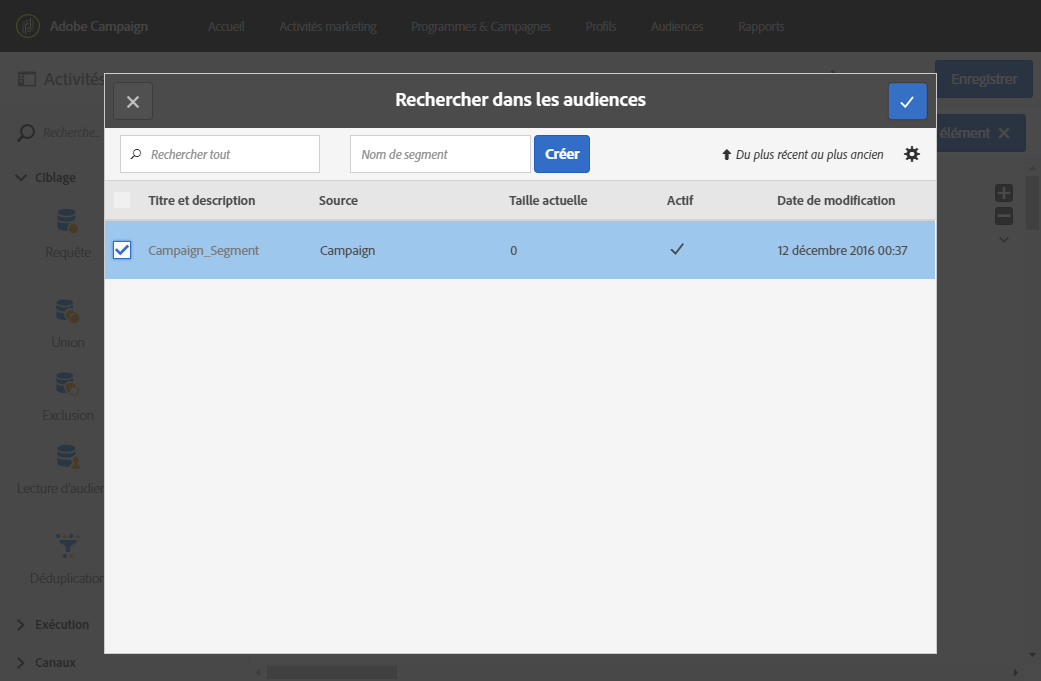Click the search icon in Rechercher tout
Viewport: 1041px width, 681px height.
pyautogui.click(x=136, y=154)
